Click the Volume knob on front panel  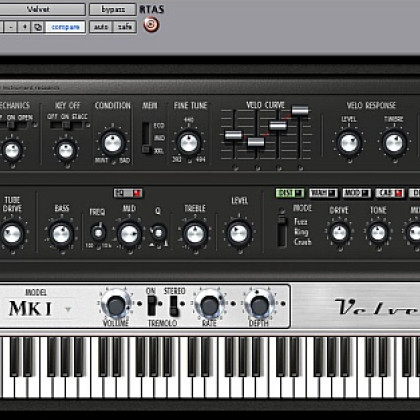(x=116, y=305)
